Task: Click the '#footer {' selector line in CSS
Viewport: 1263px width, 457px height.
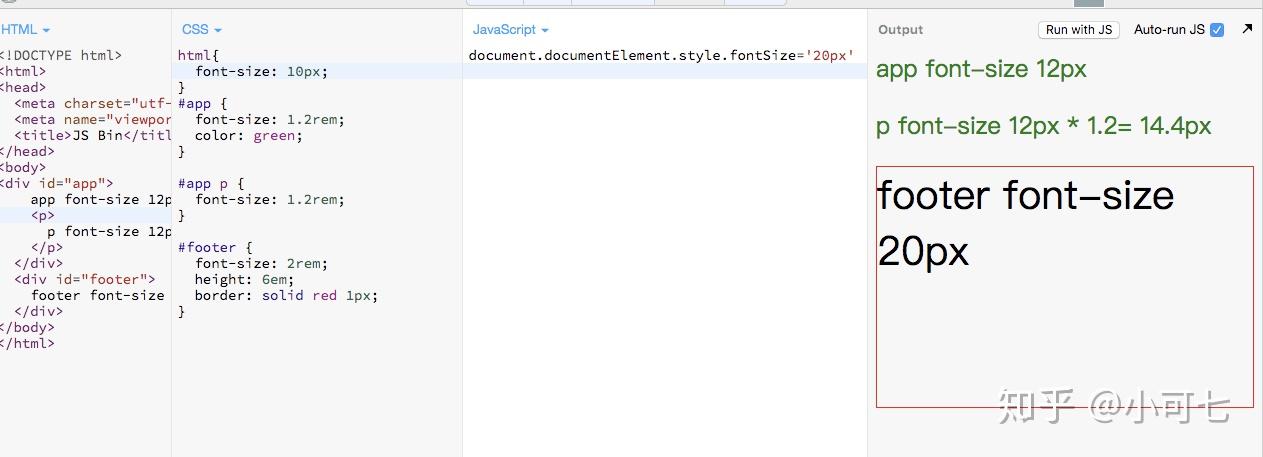Action: click(x=215, y=248)
